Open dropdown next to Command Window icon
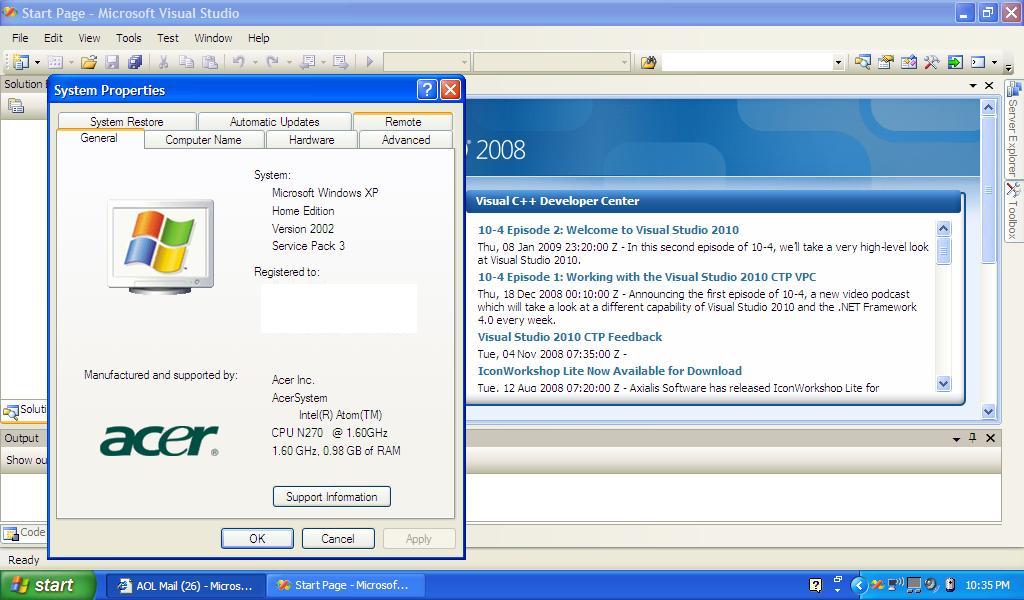1024x600 pixels. point(994,63)
